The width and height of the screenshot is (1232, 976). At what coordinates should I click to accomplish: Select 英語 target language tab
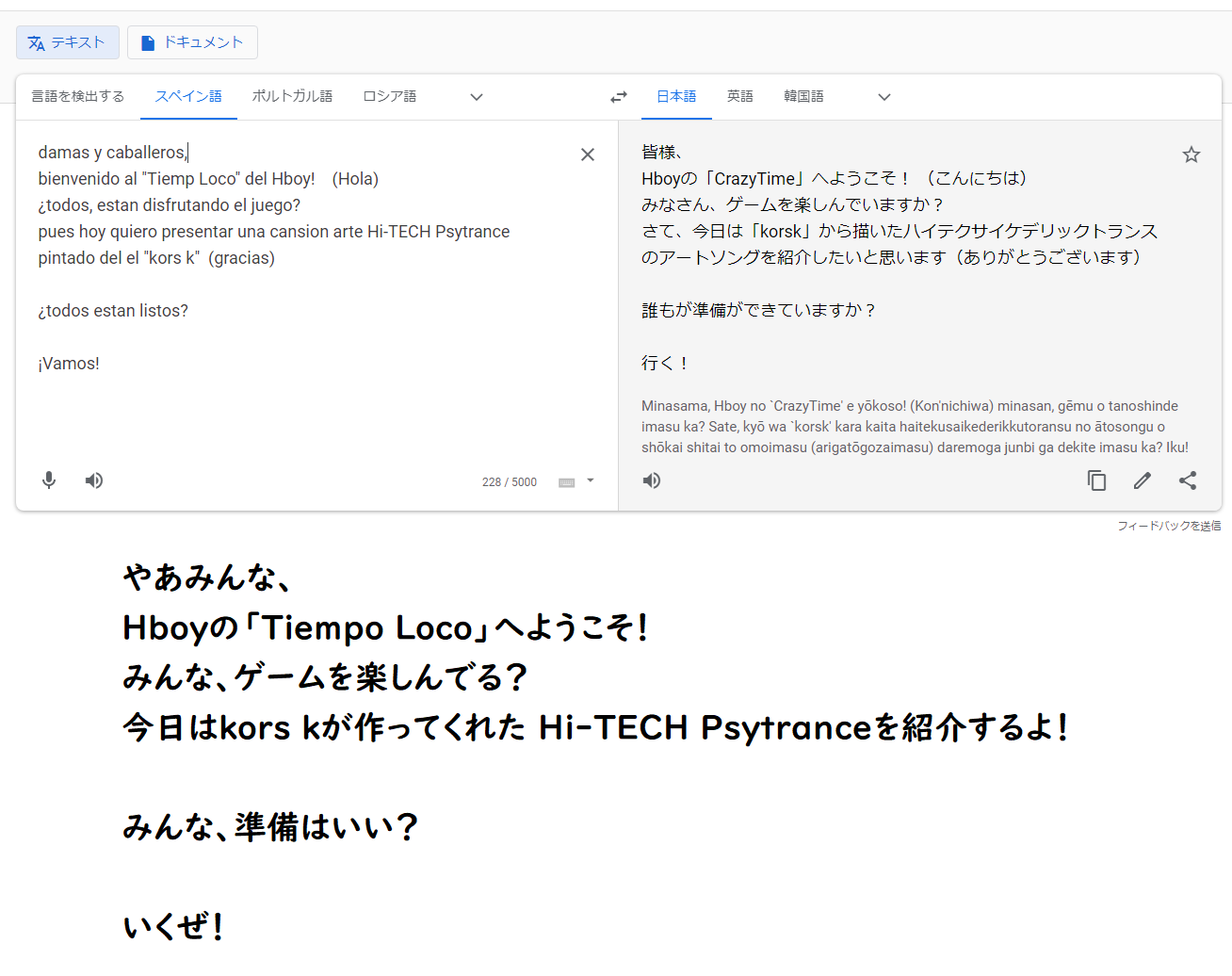(740, 96)
